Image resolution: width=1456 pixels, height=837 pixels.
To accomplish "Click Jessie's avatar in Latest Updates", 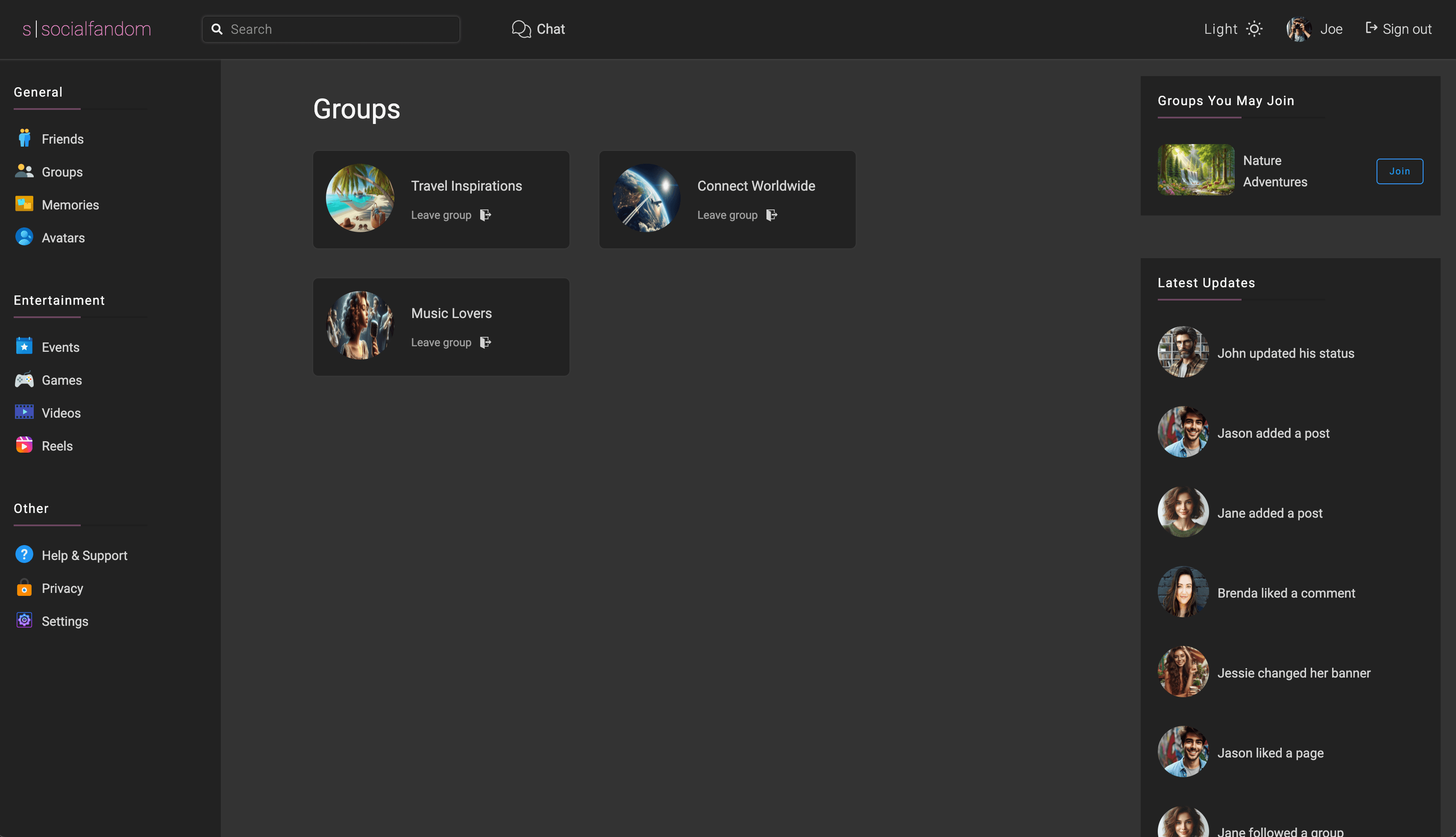I will pos(1183,672).
